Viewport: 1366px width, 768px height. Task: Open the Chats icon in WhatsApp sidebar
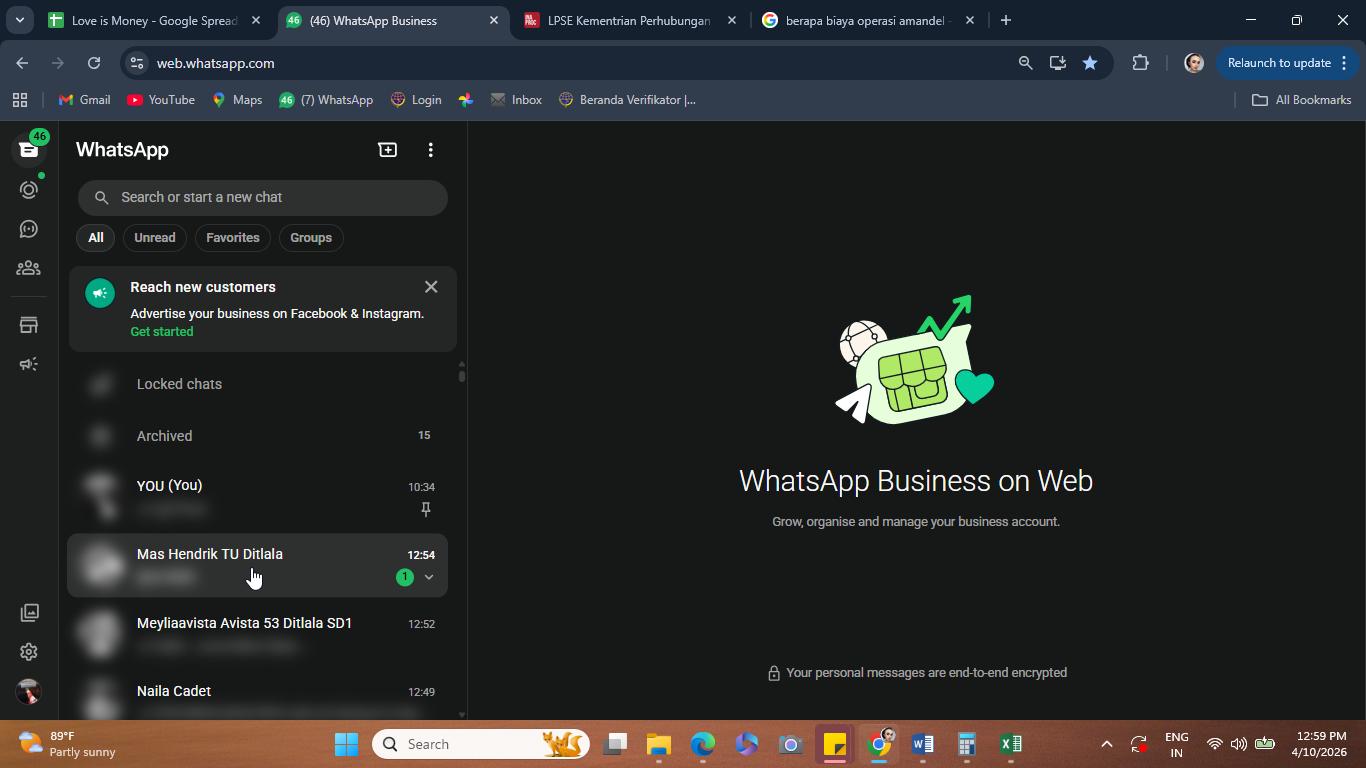point(28,150)
